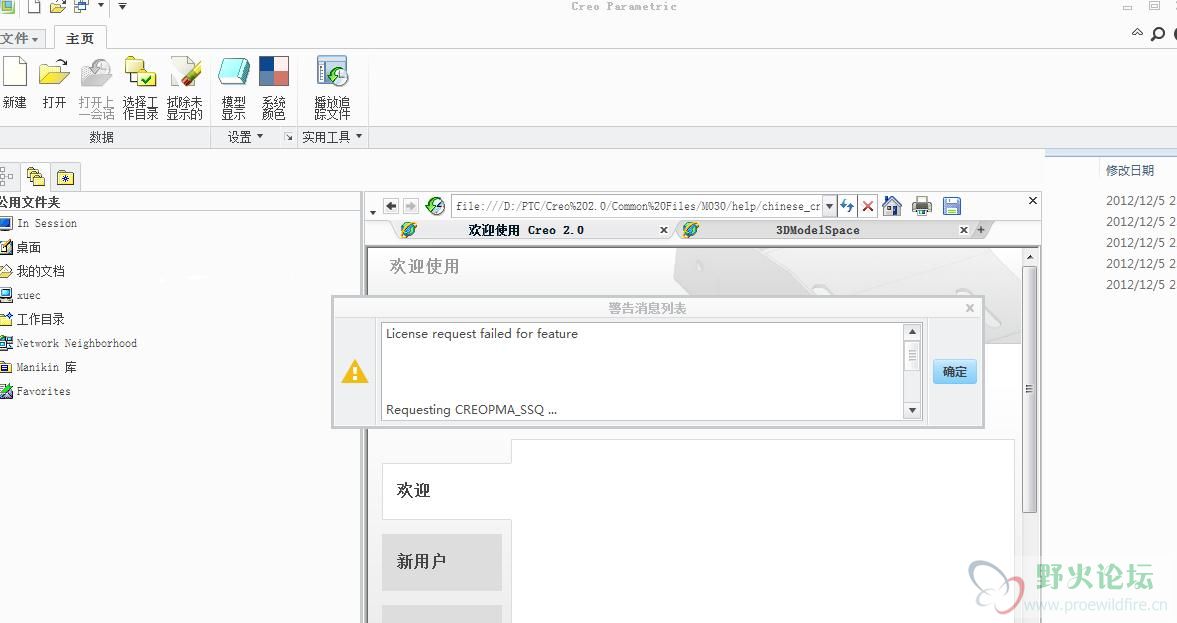
Task: Click the search magnifier icon at top right
Action: 1157,33
